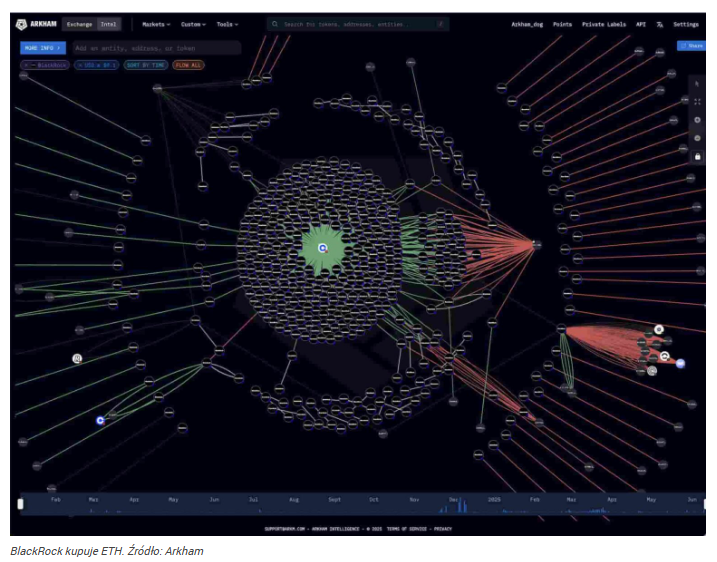717x562 pixels.
Task: Click the topmost white logo node in right red cluster
Action: point(658,329)
